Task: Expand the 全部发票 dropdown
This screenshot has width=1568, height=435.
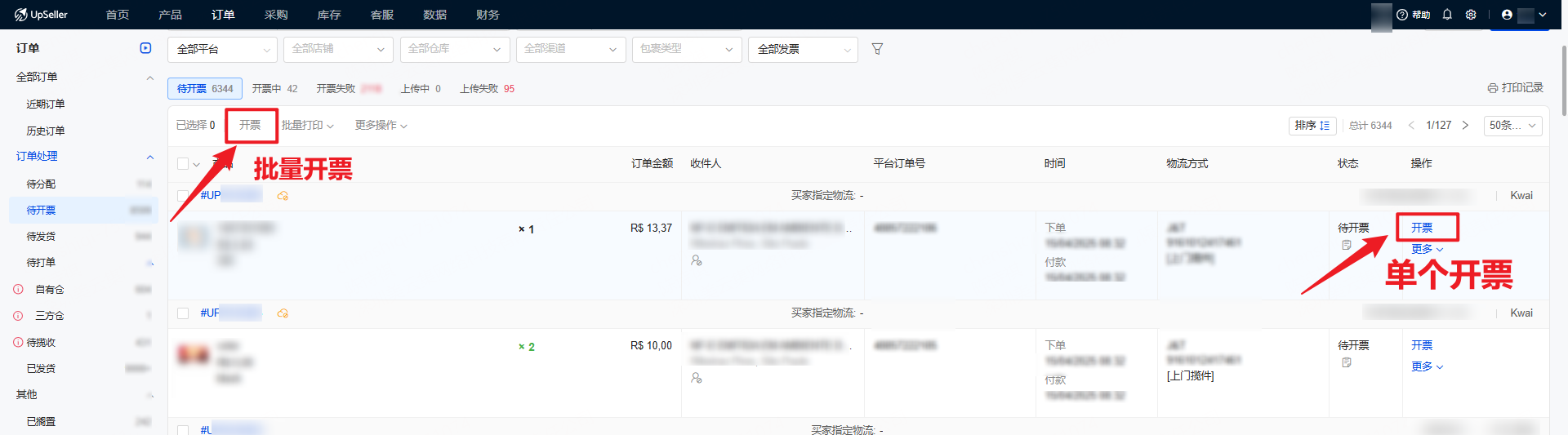Action: tap(803, 49)
